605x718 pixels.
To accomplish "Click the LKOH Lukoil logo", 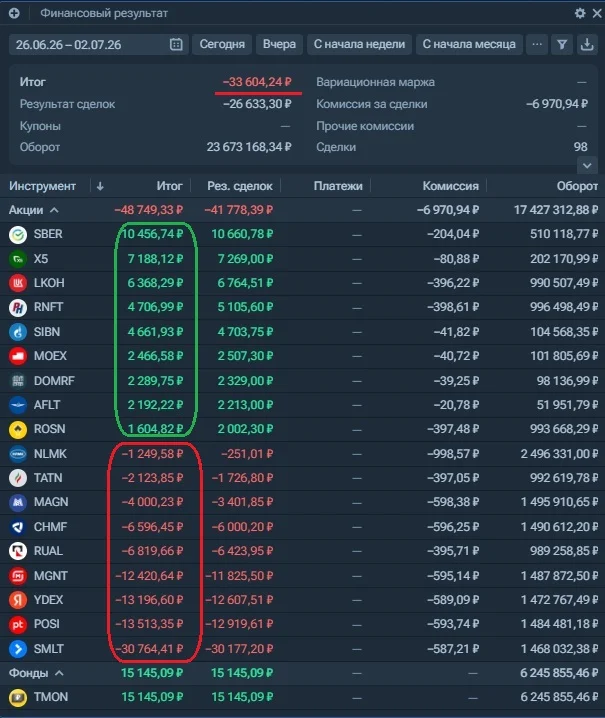I will pos(18,283).
